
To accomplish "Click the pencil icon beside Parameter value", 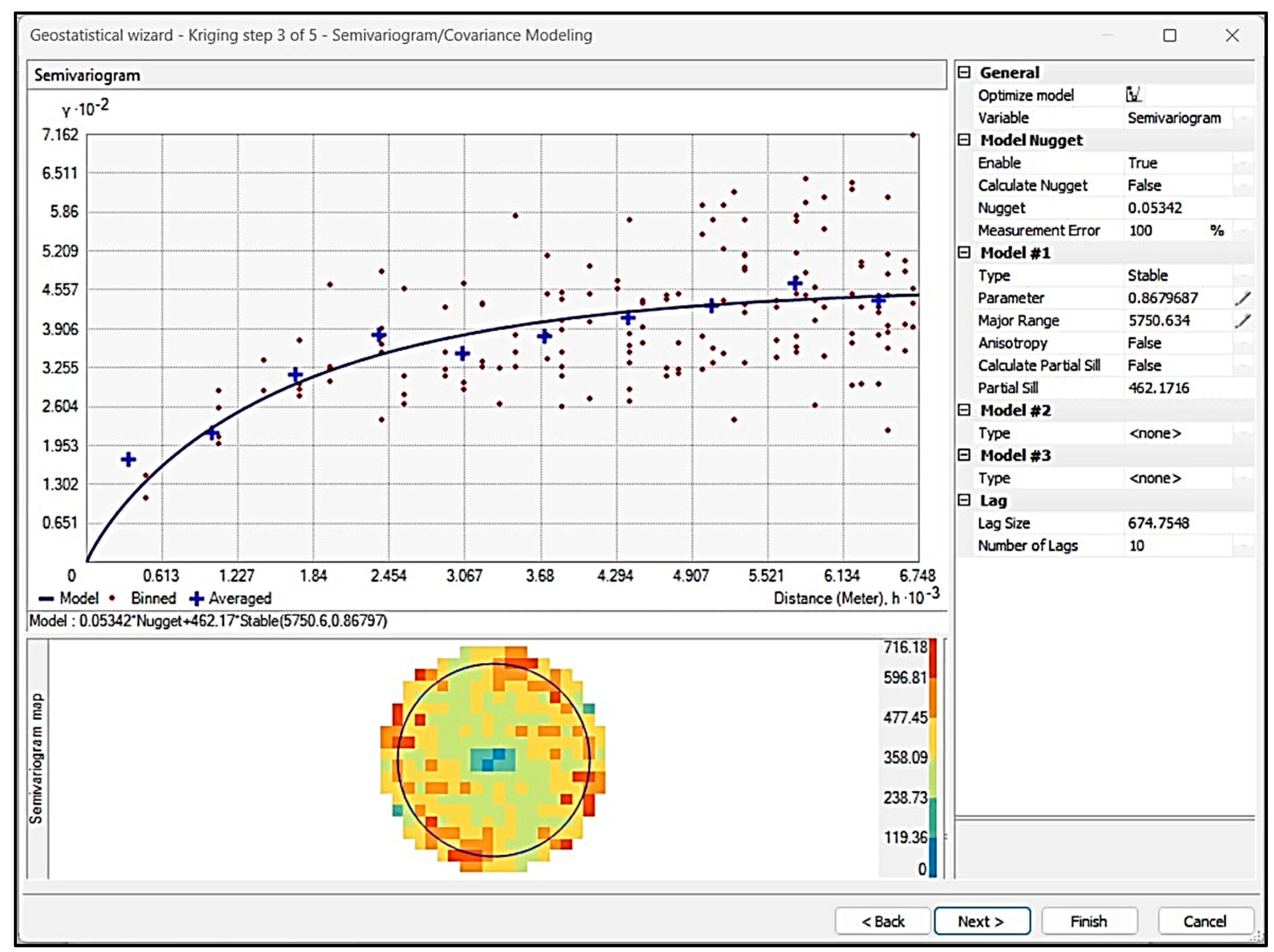I will 1242,298.
